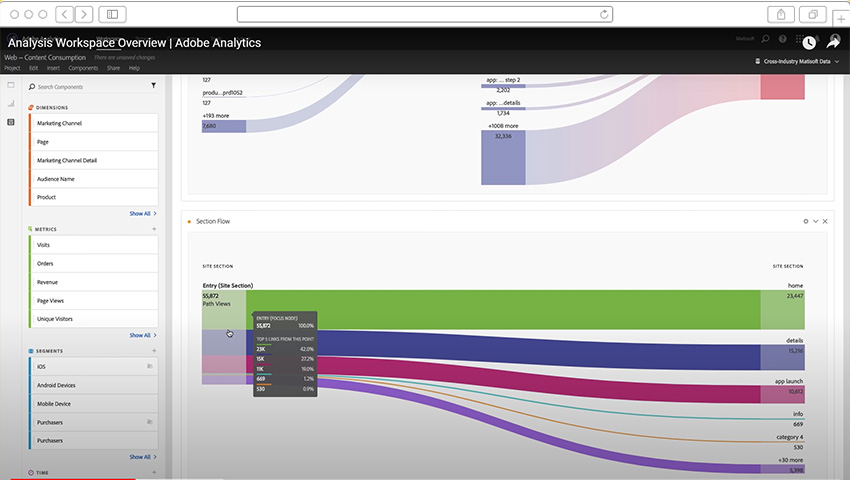Image resolution: width=850 pixels, height=480 pixels.
Task: Open the browser share button
Action: coord(781,15)
